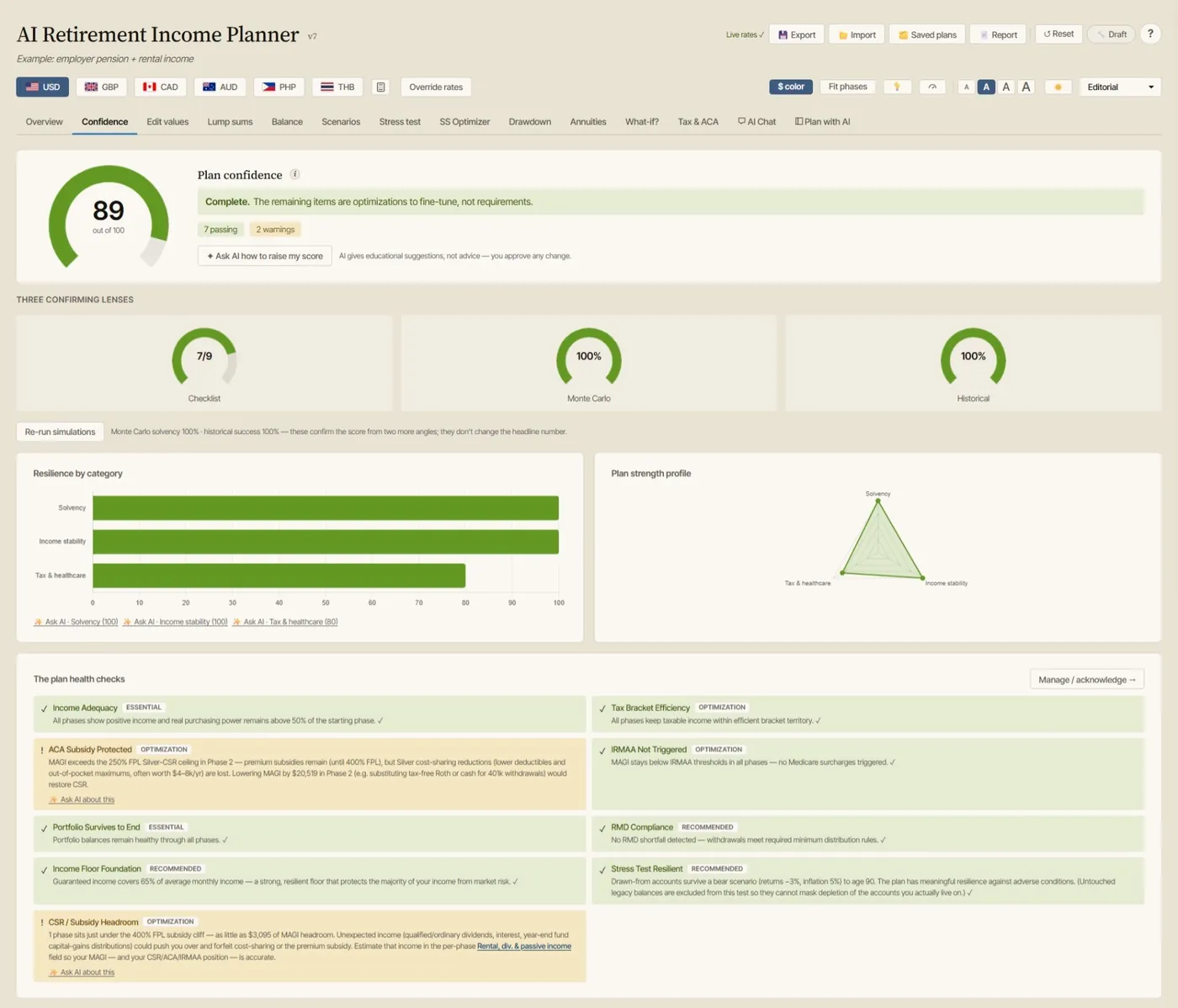The height and width of the screenshot is (1008, 1178).
Task: Click the calculator icon beside THB
Action: tap(380, 87)
